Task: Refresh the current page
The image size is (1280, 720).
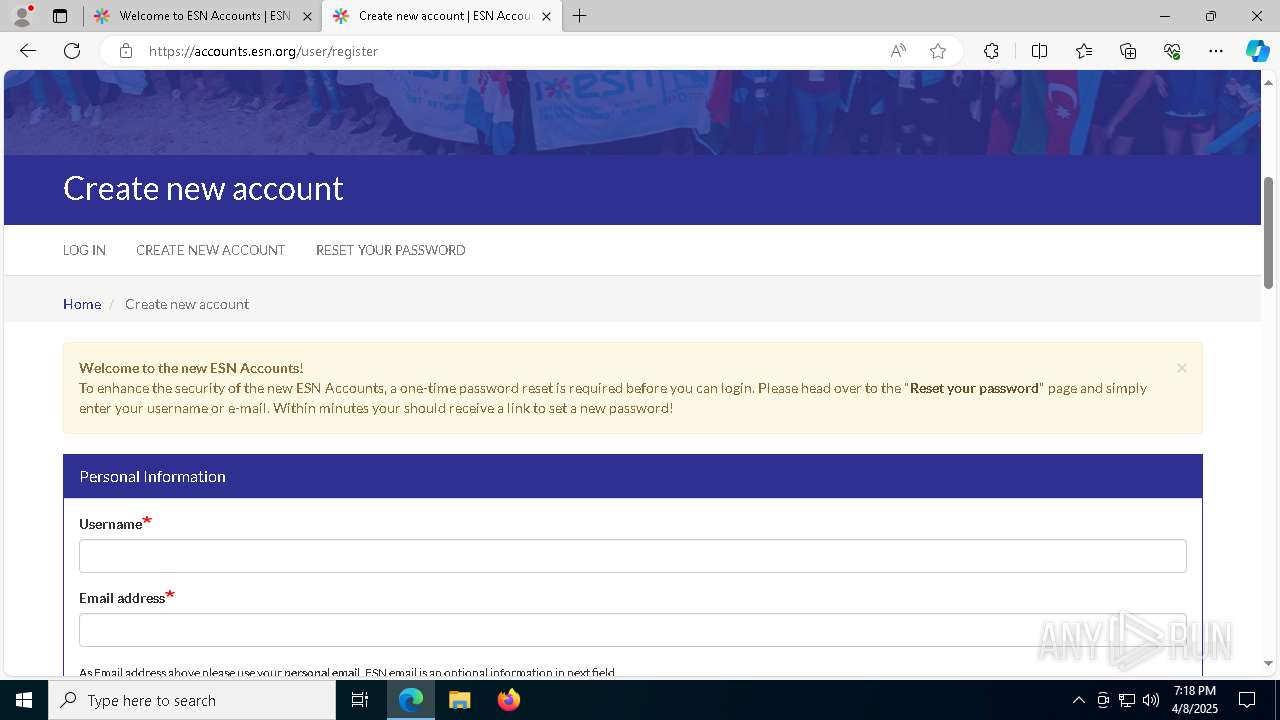Action: (72, 51)
